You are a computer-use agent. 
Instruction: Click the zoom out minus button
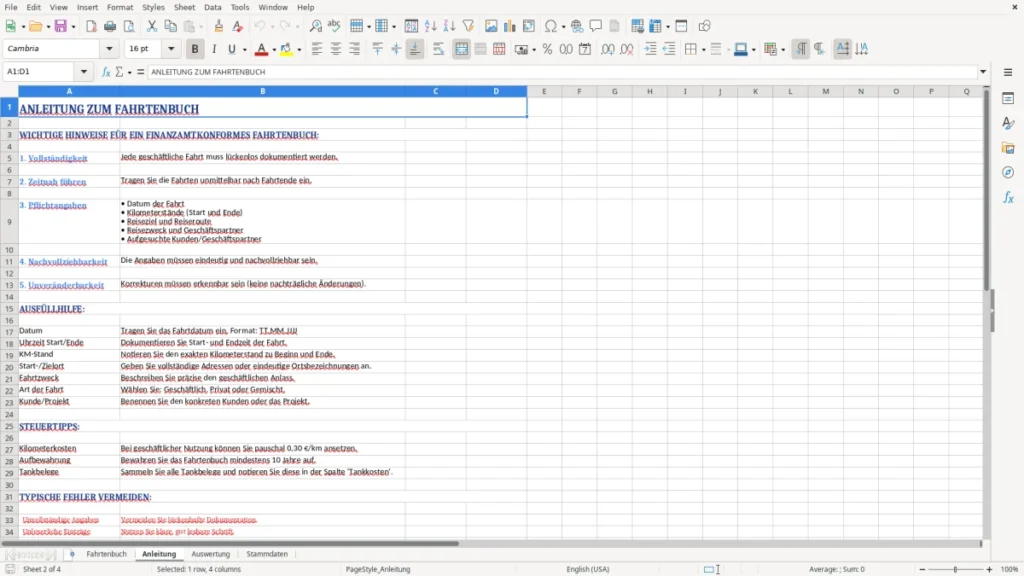(x=922, y=569)
